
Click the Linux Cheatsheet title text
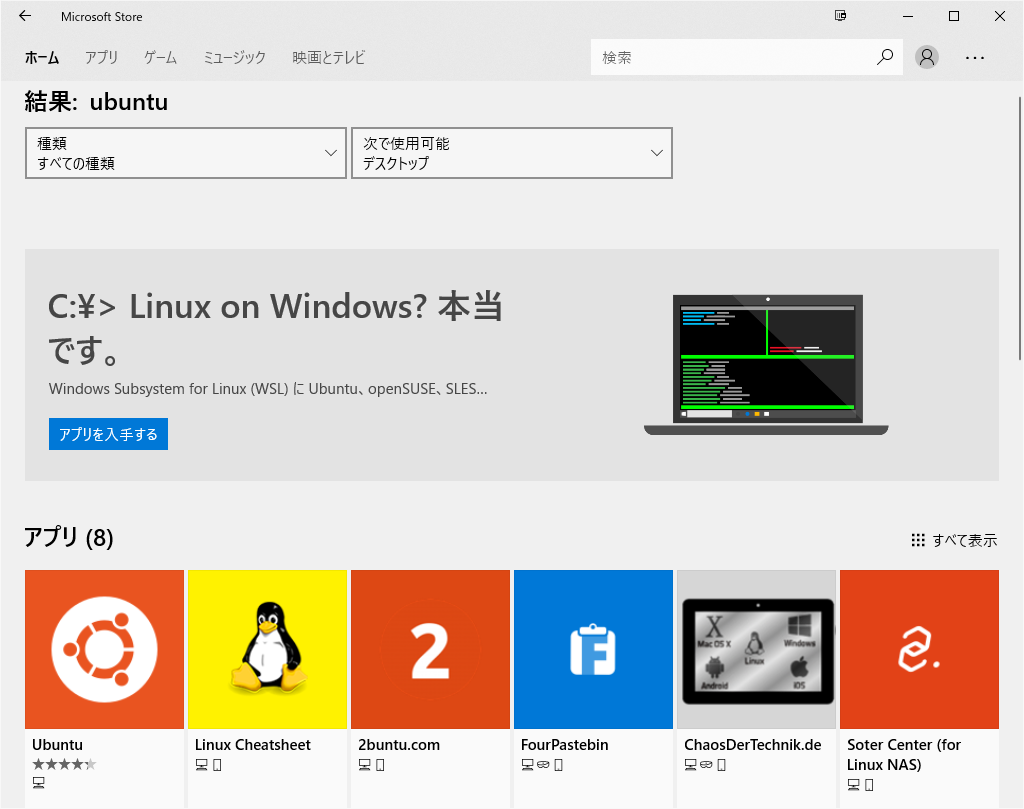pyautogui.click(x=253, y=744)
